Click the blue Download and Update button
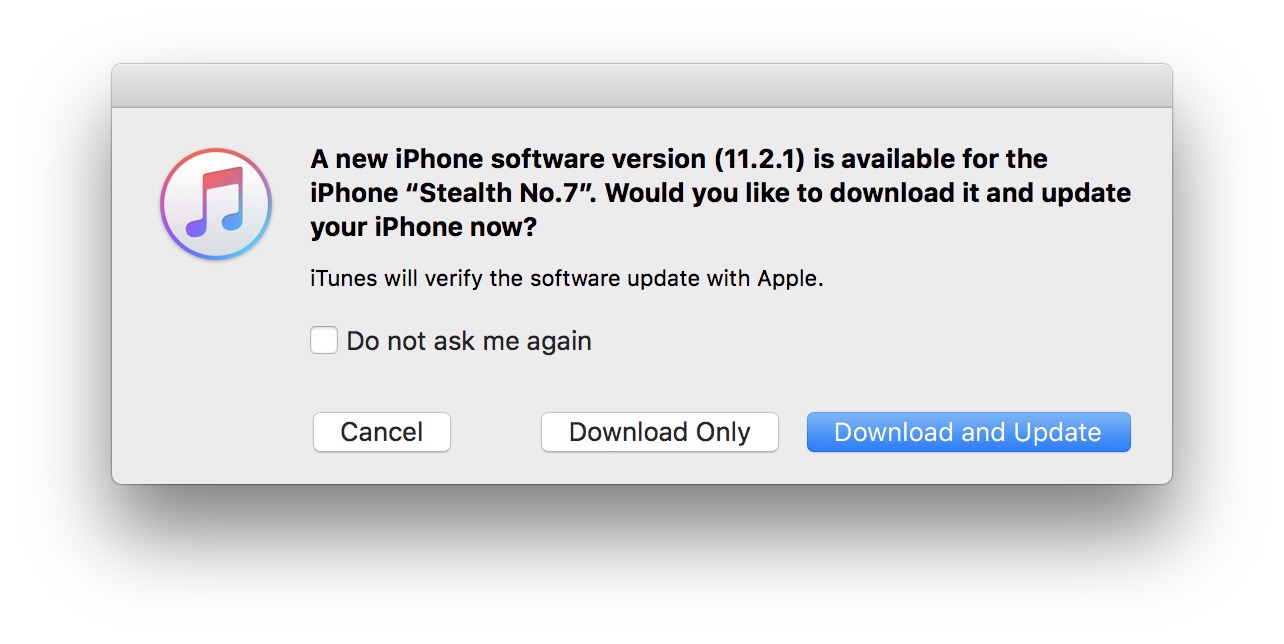 pos(968,432)
